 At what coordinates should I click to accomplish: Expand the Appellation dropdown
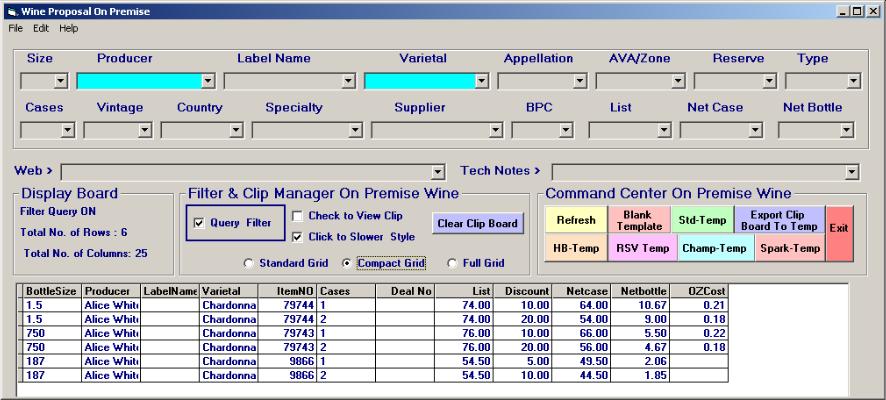[x=580, y=81]
